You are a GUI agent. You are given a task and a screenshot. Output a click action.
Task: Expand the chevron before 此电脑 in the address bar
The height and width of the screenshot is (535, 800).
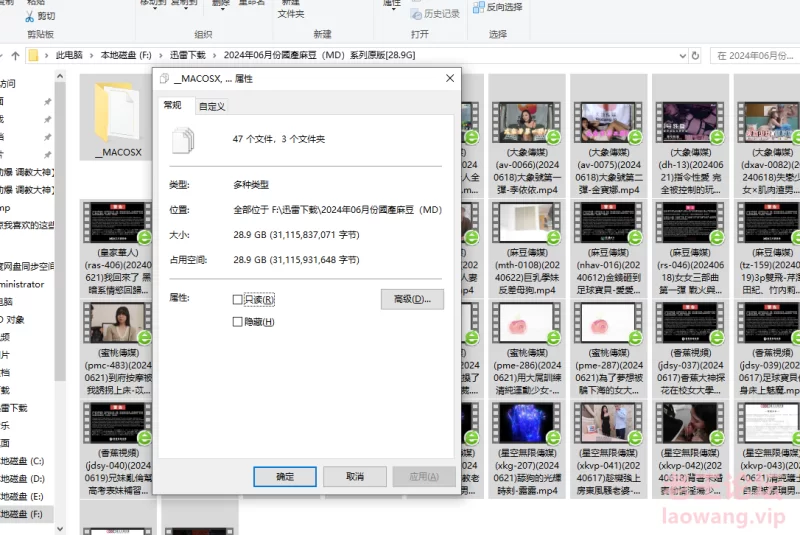(x=46, y=55)
